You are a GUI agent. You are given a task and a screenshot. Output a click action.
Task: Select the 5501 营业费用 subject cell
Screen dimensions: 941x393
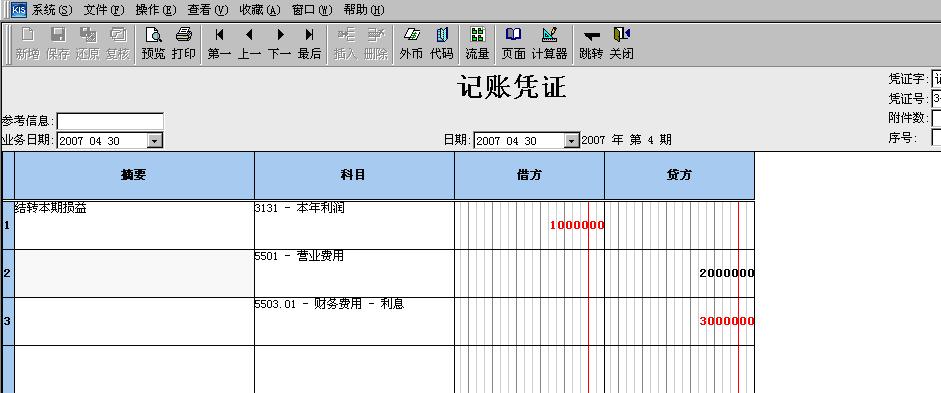pos(354,273)
